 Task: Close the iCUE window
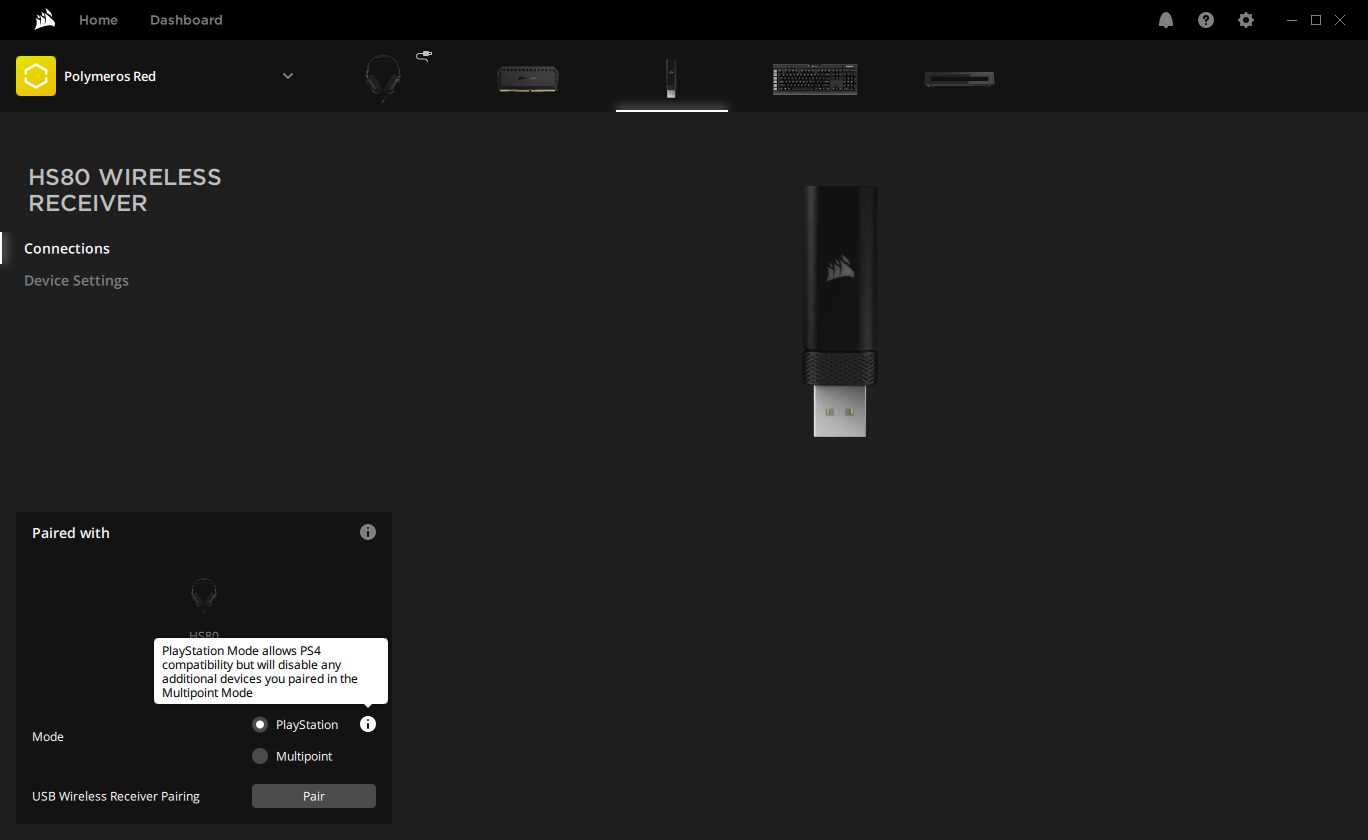1342,20
